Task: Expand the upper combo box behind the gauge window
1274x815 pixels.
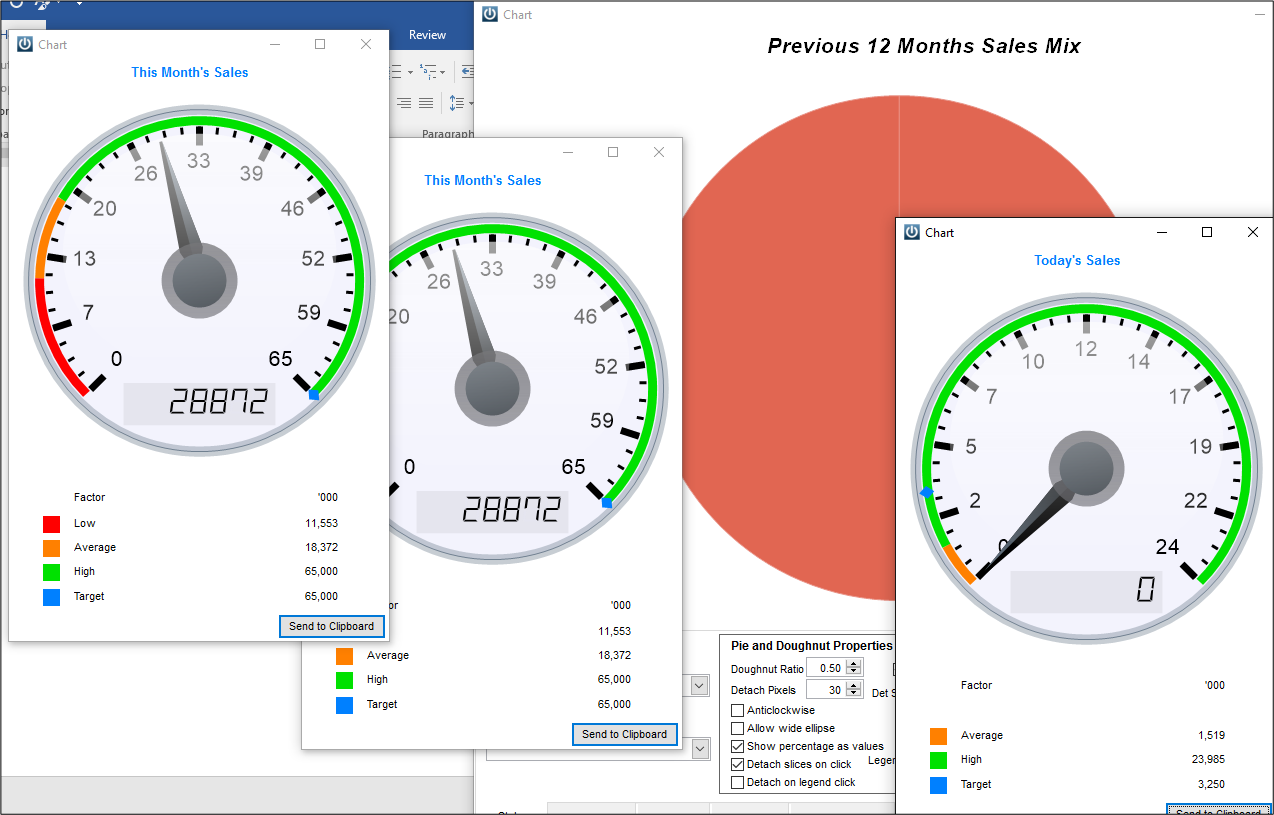Action: click(x=700, y=686)
